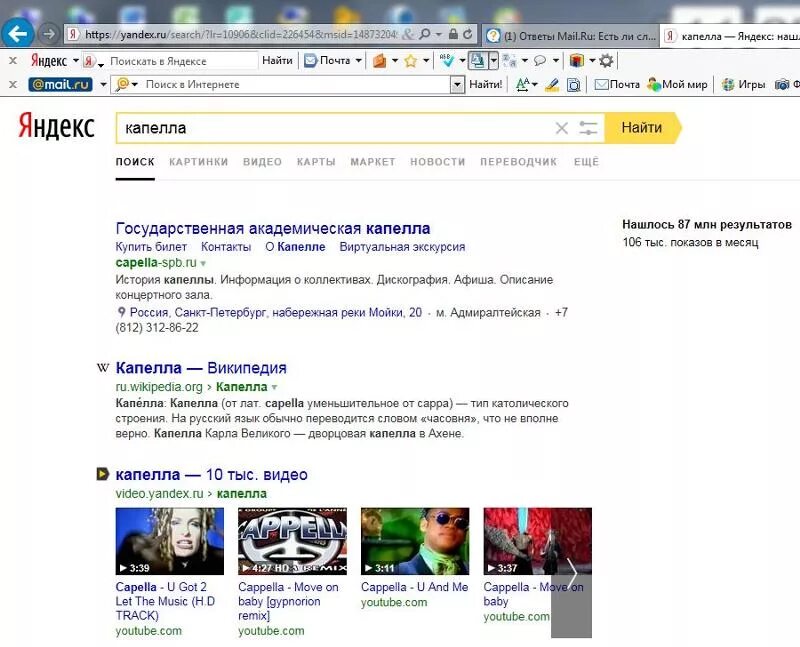Clear the search query with the X icon
The height and width of the screenshot is (647, 800).
coord(562,128)
